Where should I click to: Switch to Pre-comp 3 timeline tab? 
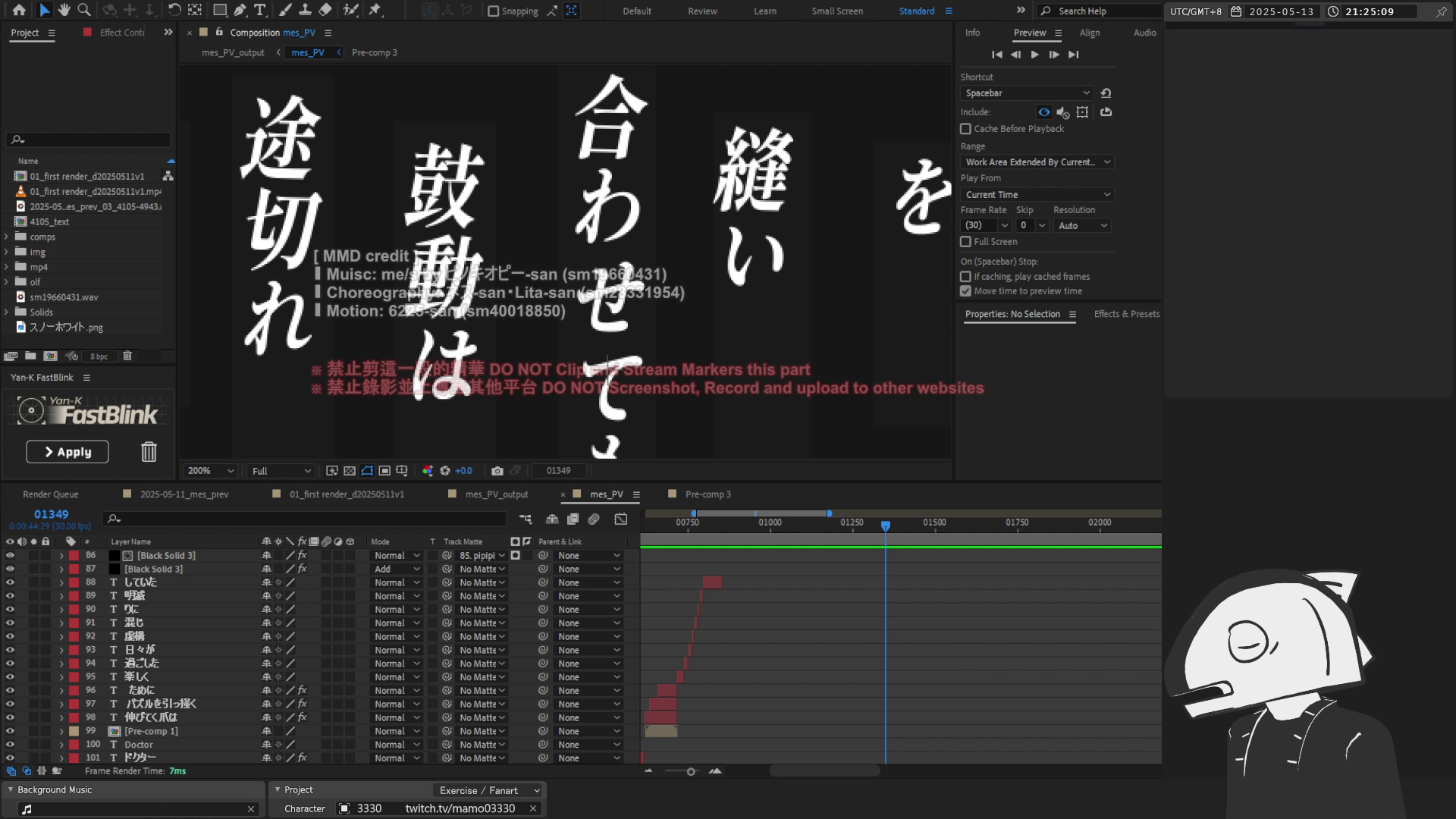[708, 494]
